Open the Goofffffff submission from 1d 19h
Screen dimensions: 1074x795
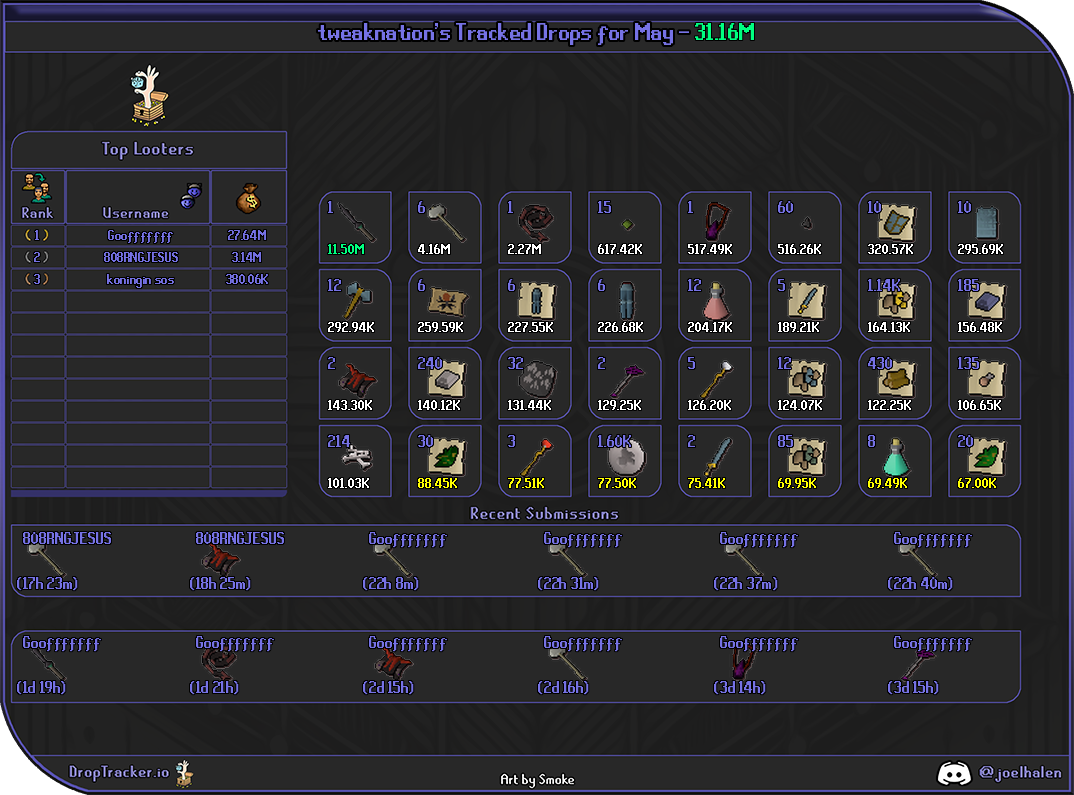point(60,665)
